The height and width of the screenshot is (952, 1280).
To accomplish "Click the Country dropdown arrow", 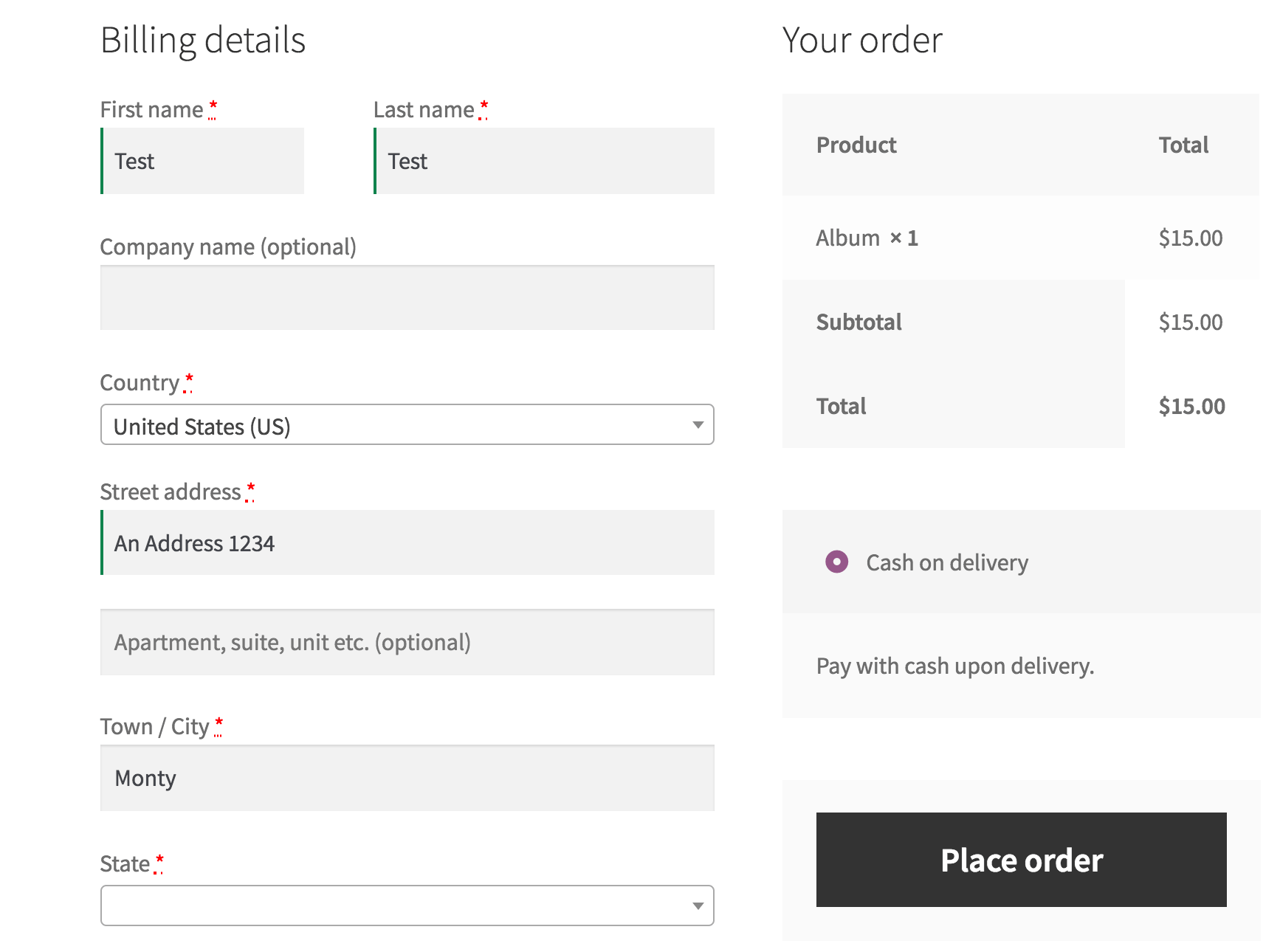I will [x=698, y=425].
